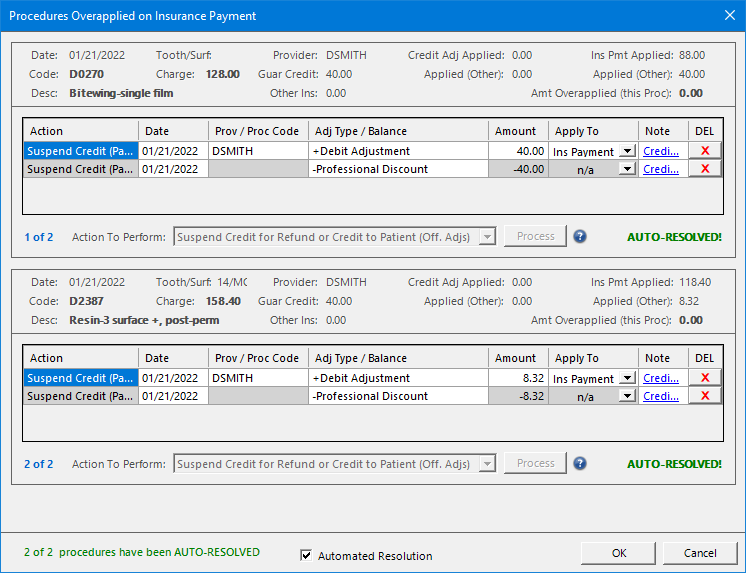The height and width of the screenshot is (573, 746).
Task: Open the note link on the -8.32 Professional Discount row
Action: pos(661,396)
